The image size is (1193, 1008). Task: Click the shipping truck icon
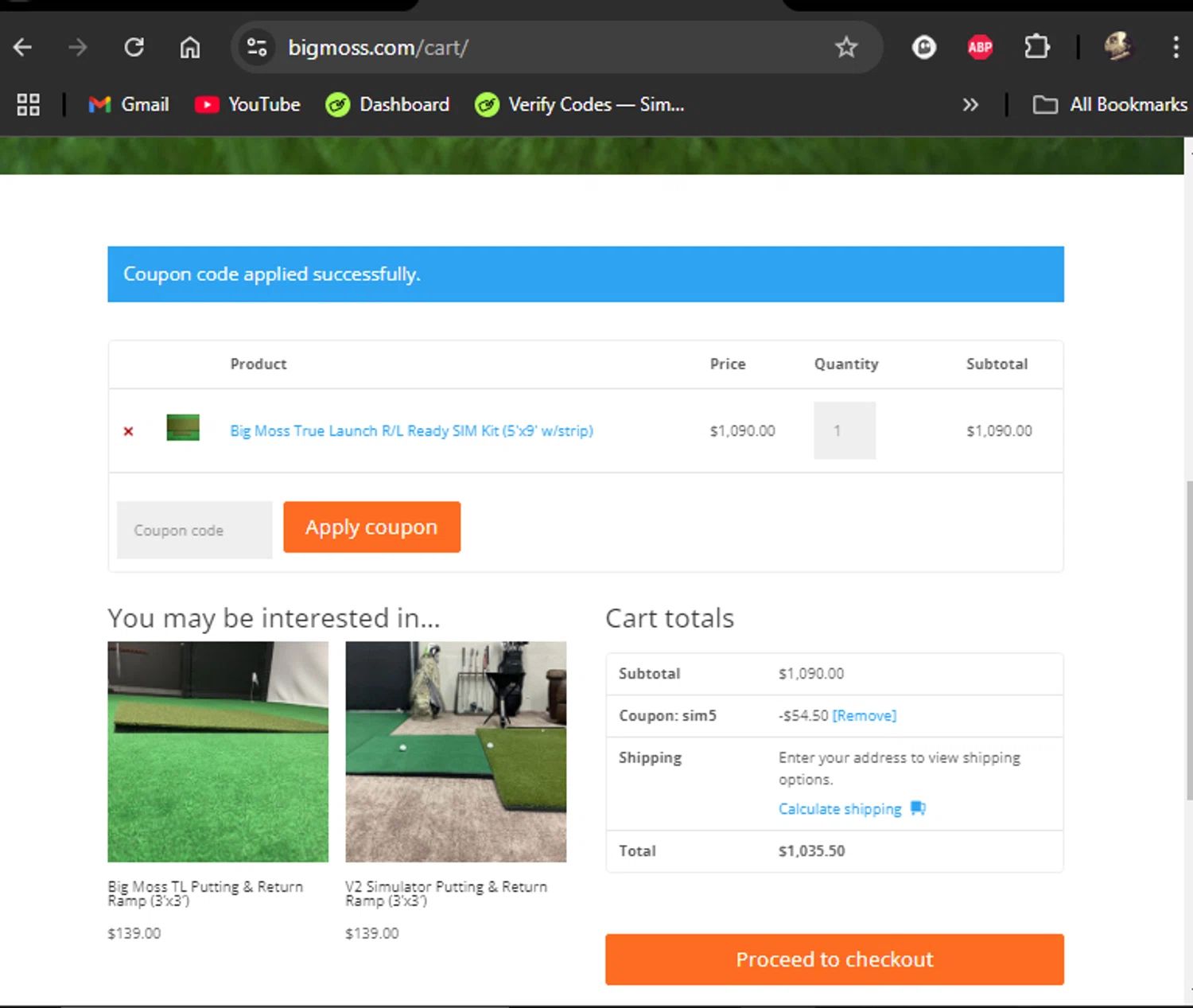(x=918, y=808)
